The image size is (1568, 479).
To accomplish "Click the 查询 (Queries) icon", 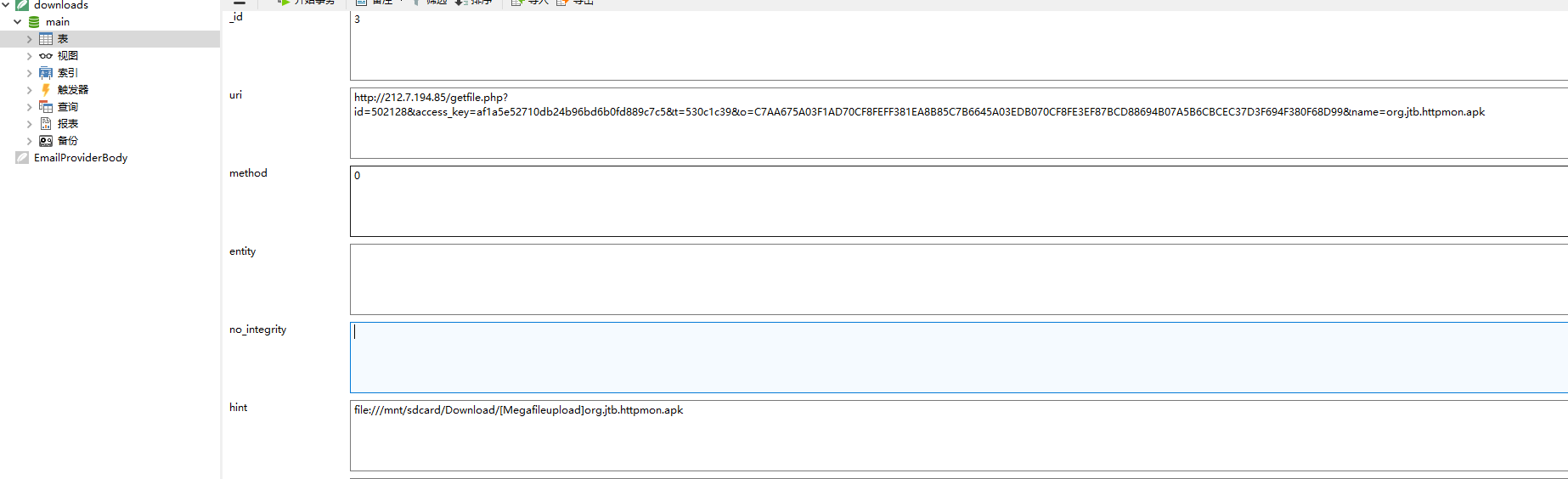I will coord(46,107).
